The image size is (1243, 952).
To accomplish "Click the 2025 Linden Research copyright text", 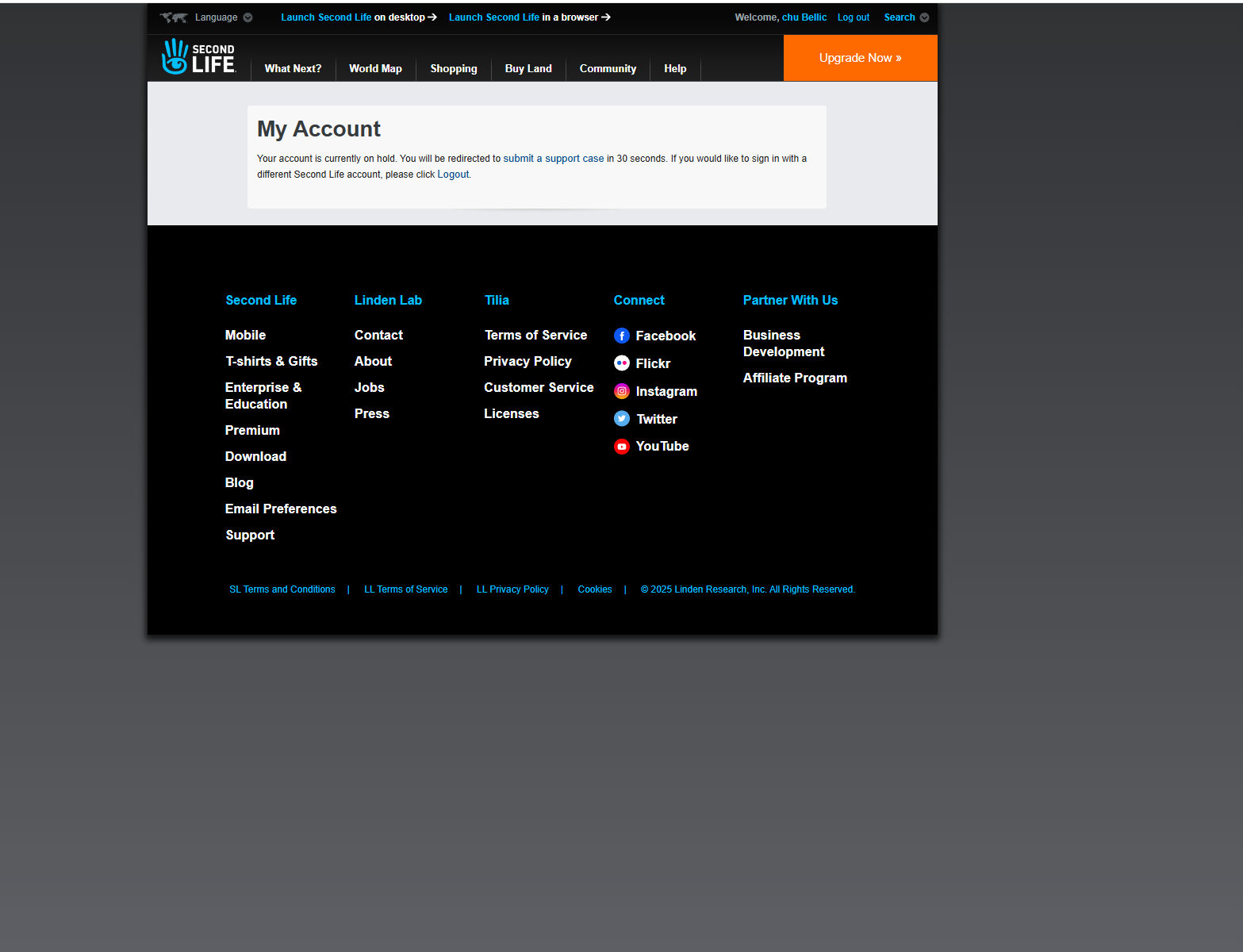I will [x=748, y=589].
